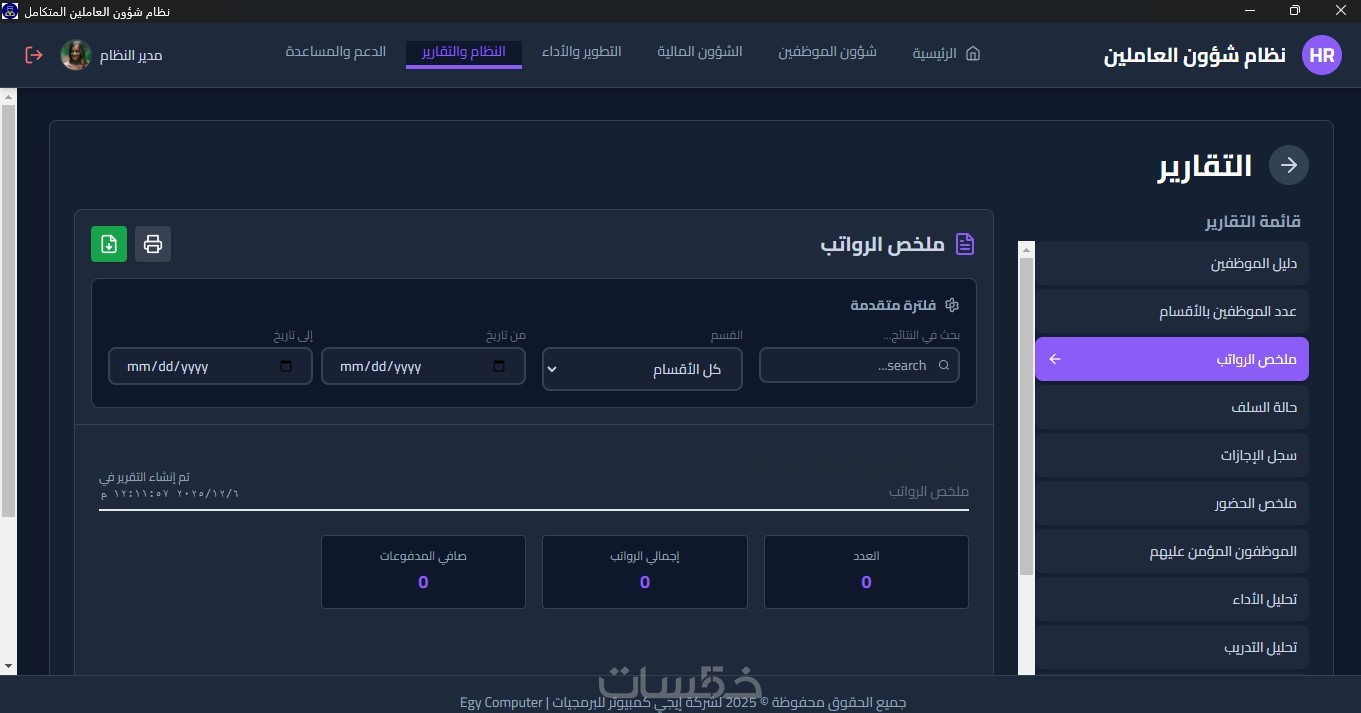Open the الشؤون المالية menu
Viewport: 1361px width, 713px height.
(700, 52)
